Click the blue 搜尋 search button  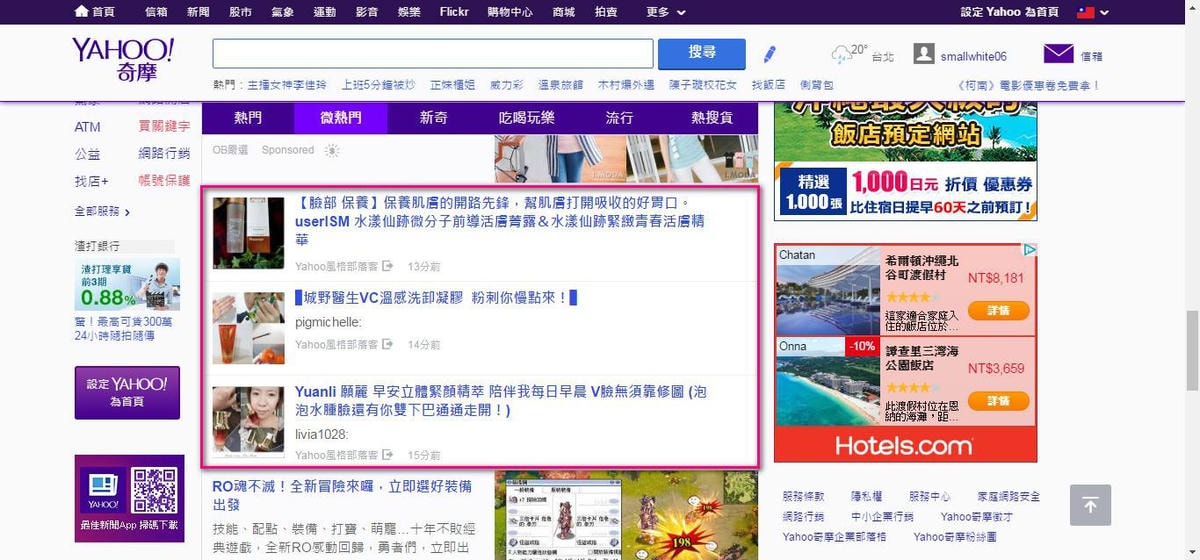coord(701,53)
